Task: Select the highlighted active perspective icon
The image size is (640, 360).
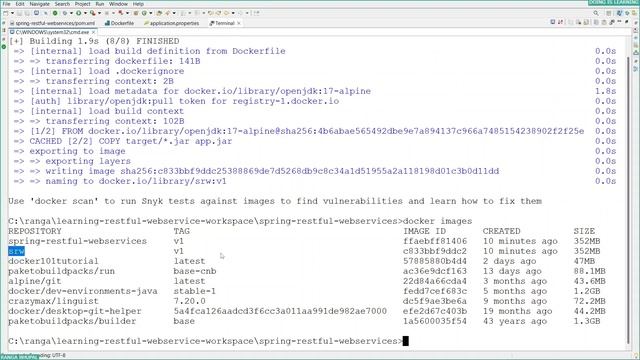Action: coord(619,13)
